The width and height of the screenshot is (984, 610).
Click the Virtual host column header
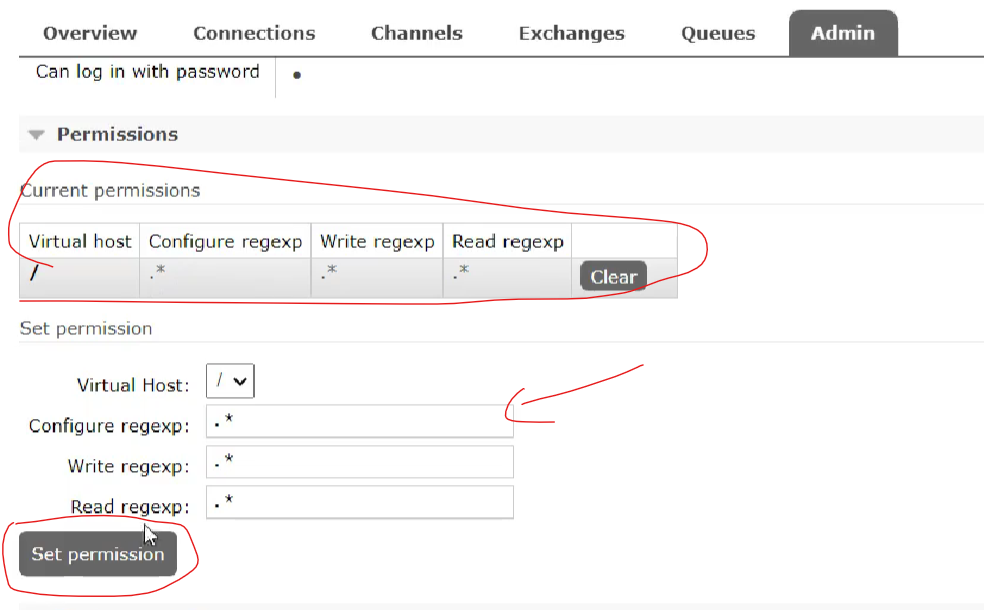coord(80,241)
